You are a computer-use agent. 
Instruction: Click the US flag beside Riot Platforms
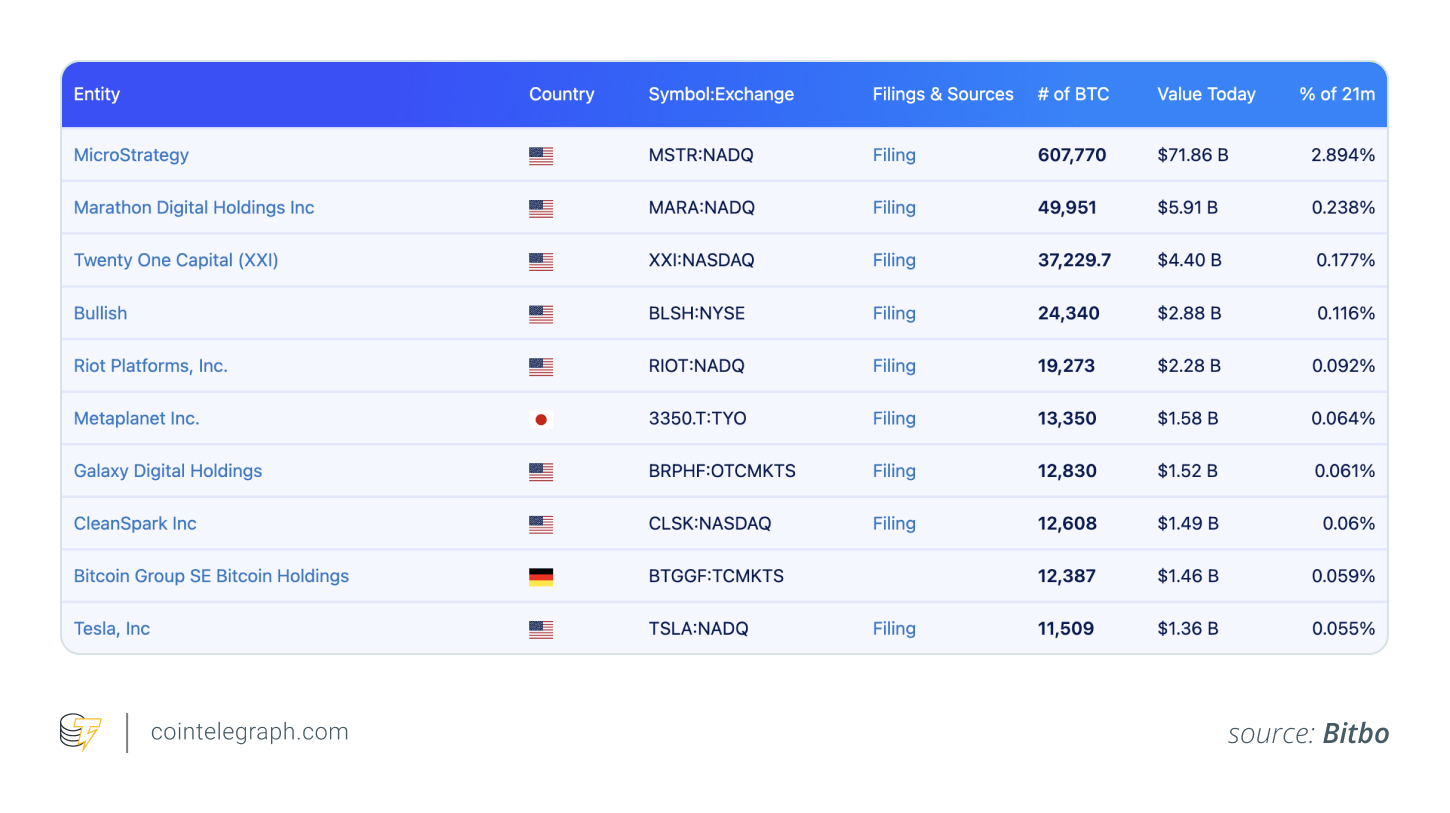click(541, 366)
